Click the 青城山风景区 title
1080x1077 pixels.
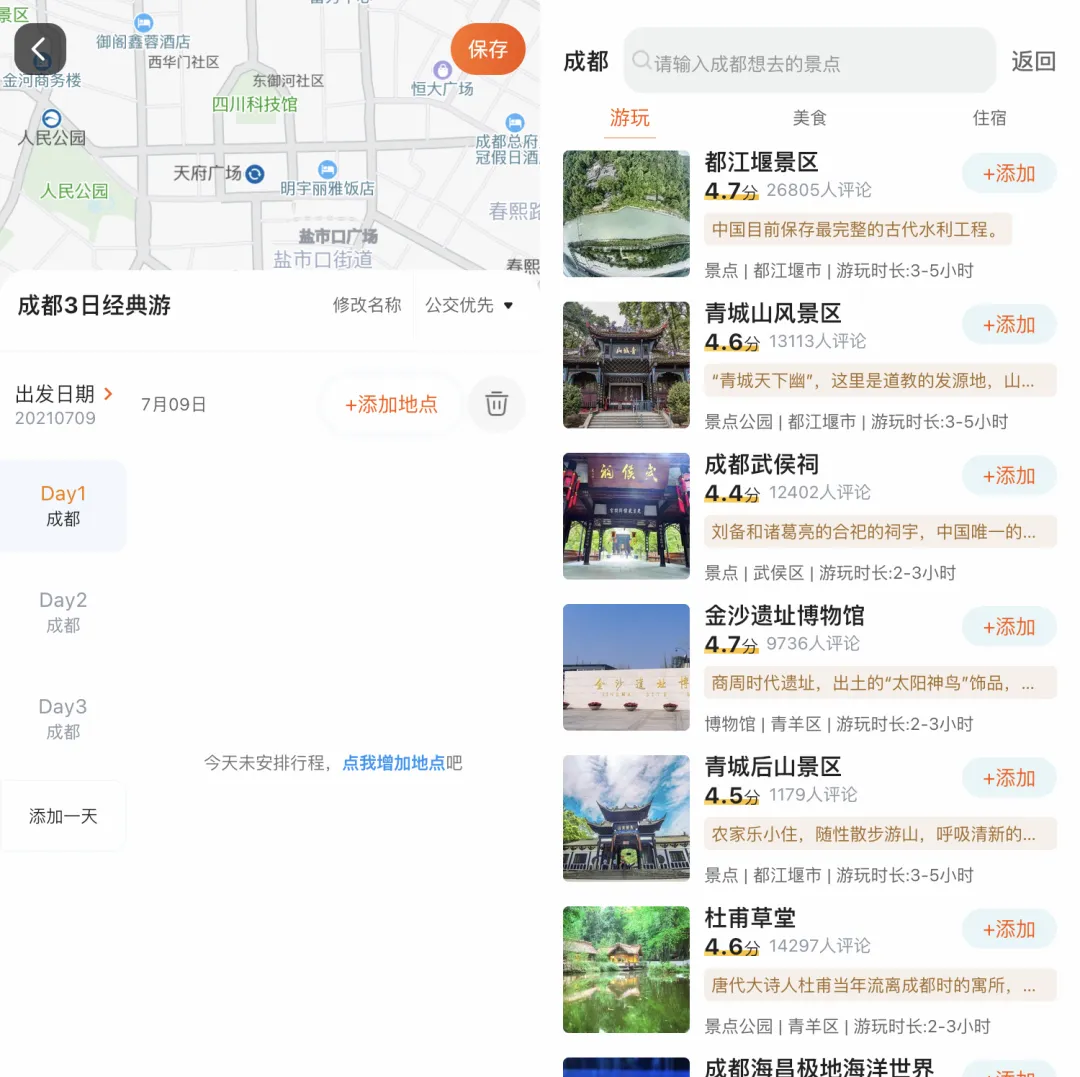773,313
